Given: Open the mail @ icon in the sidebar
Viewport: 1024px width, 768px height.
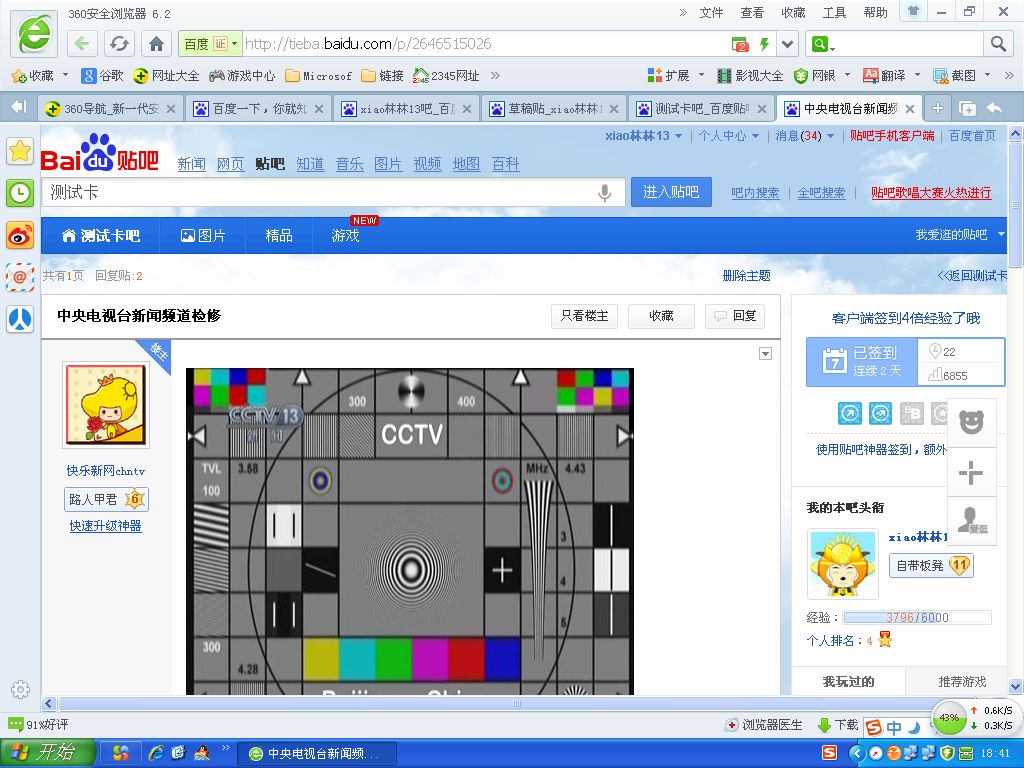Looking at the screenshot, I should 20,278.
